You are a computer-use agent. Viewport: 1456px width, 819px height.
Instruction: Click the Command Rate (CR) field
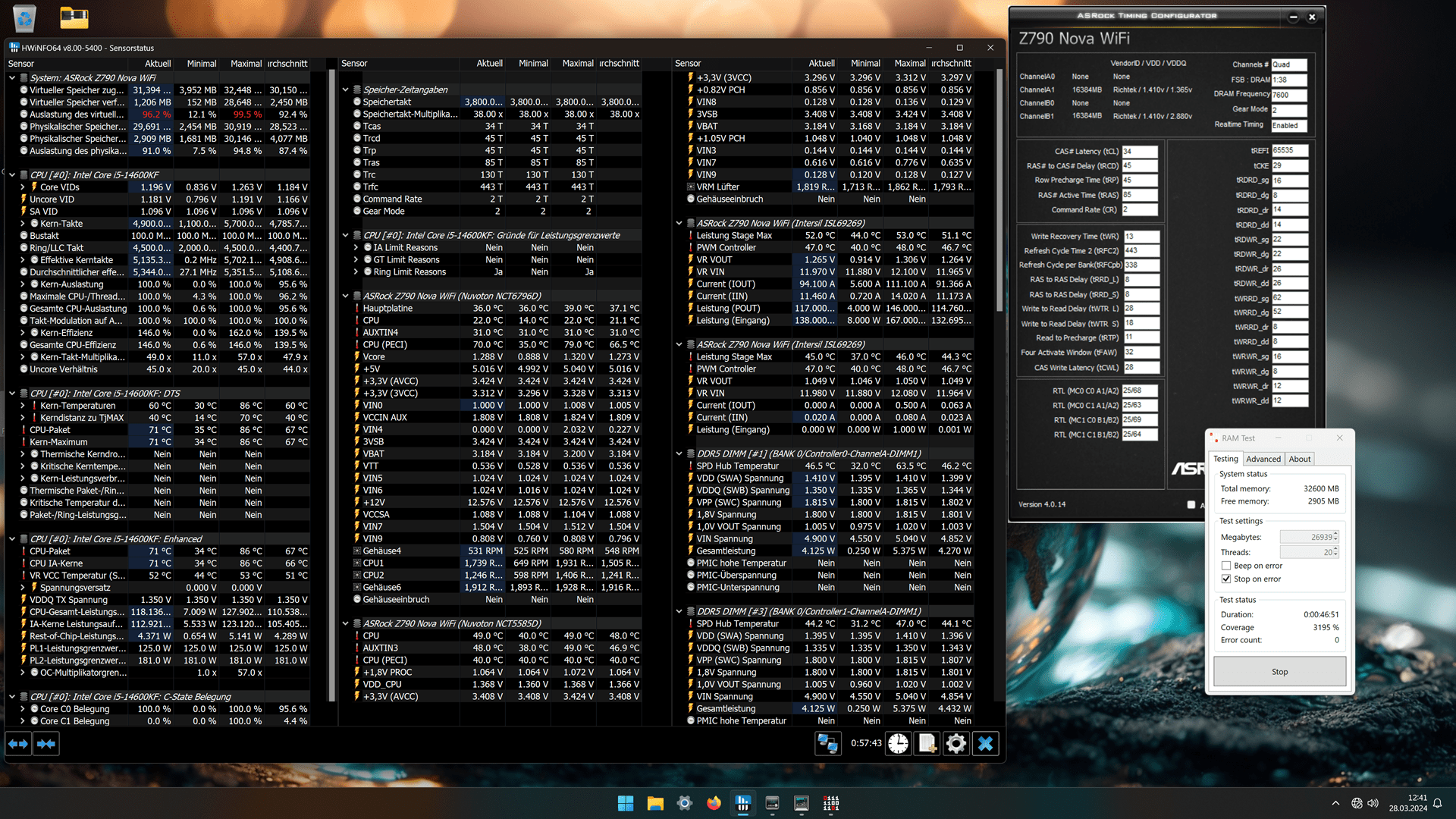pos(1140,209)
